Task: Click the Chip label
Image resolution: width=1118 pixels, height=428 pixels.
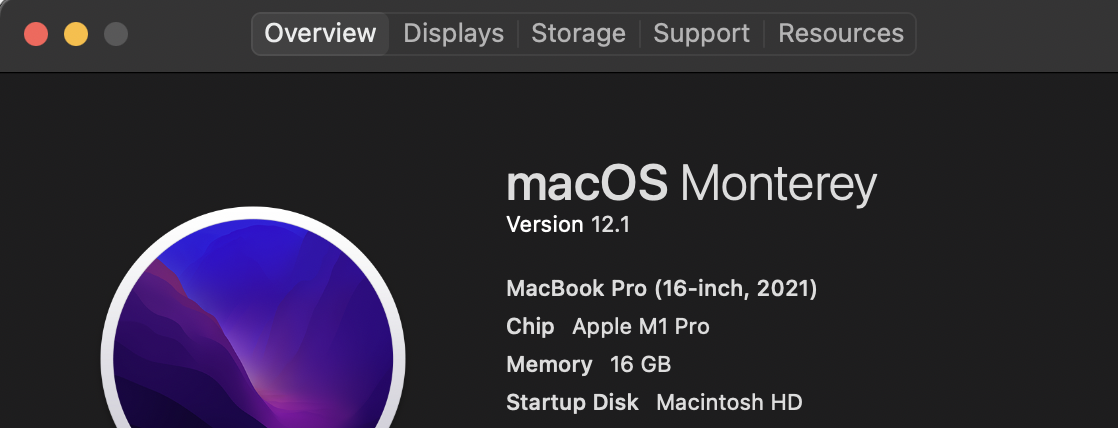Action: pyautogui.click(x=531, y=327)
